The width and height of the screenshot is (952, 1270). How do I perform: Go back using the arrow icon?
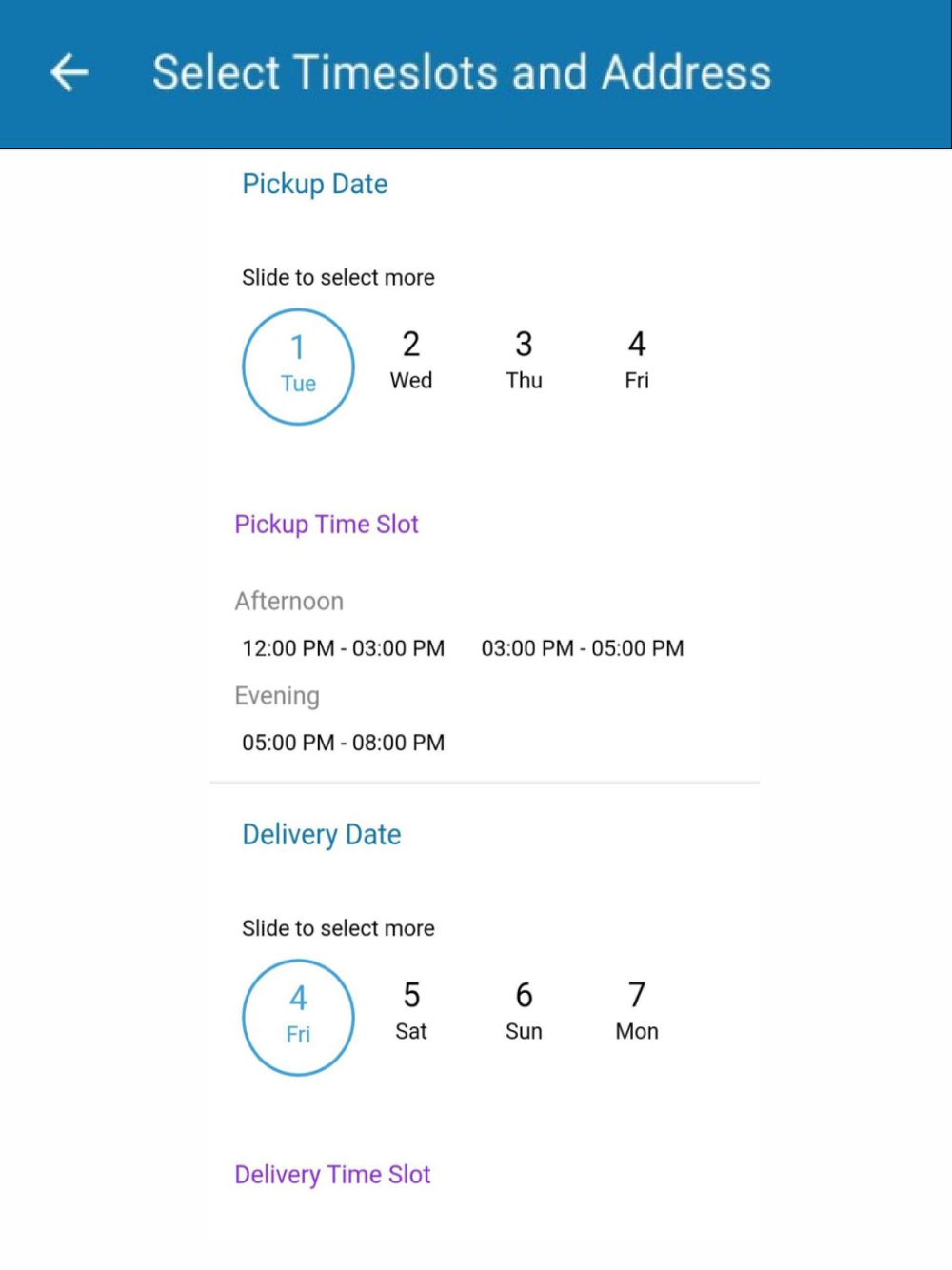point(69,73)
